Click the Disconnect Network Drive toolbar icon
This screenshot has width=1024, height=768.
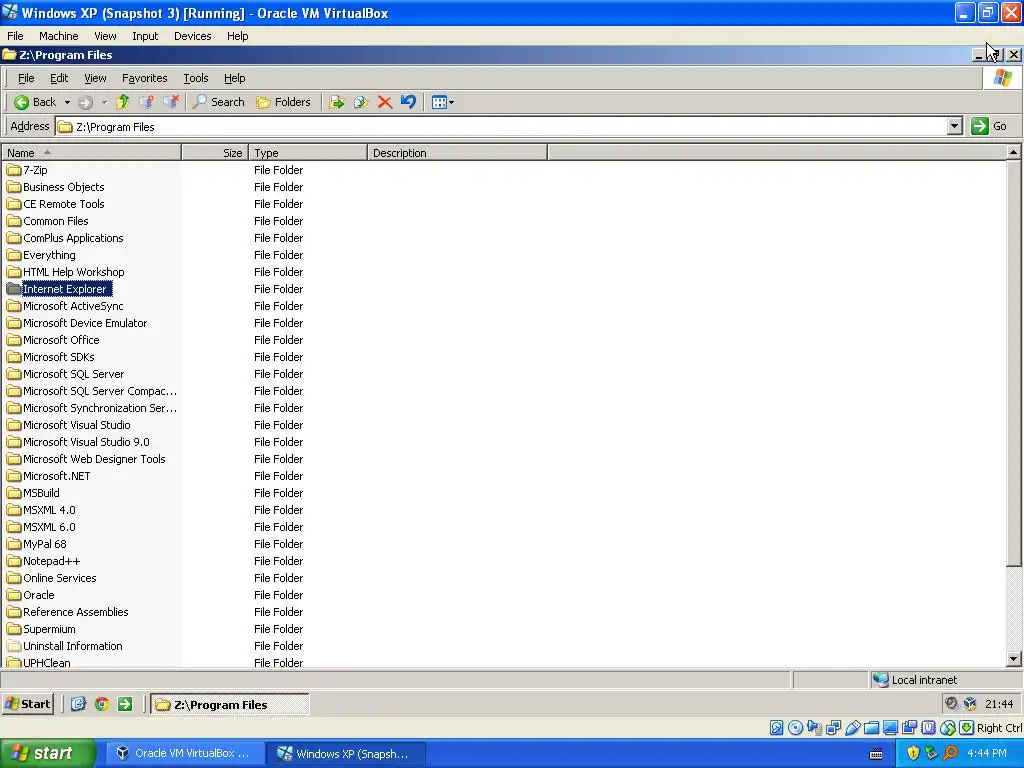click(171, 102)
